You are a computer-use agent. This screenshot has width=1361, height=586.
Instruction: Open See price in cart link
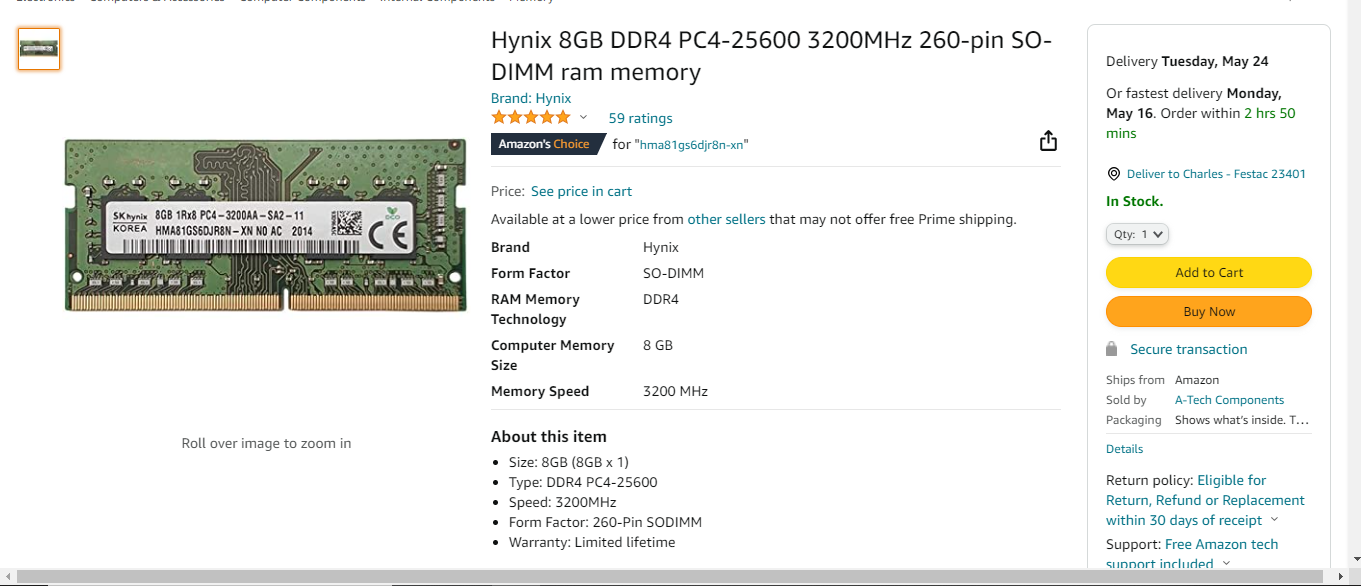coord(581,191)
